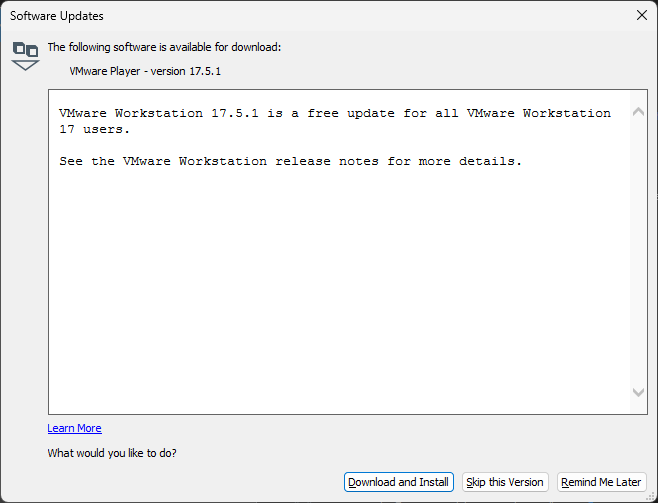This screenshot has width=658, height=503.
Task: Click the 'Software Updates' window title
Action: coord(57,16)
